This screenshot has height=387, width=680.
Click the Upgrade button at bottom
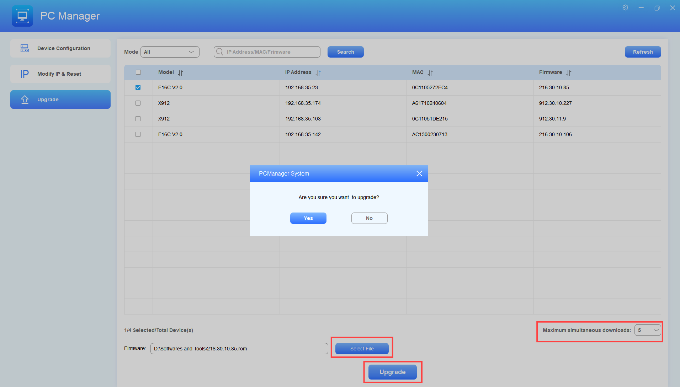click(392, 372)
